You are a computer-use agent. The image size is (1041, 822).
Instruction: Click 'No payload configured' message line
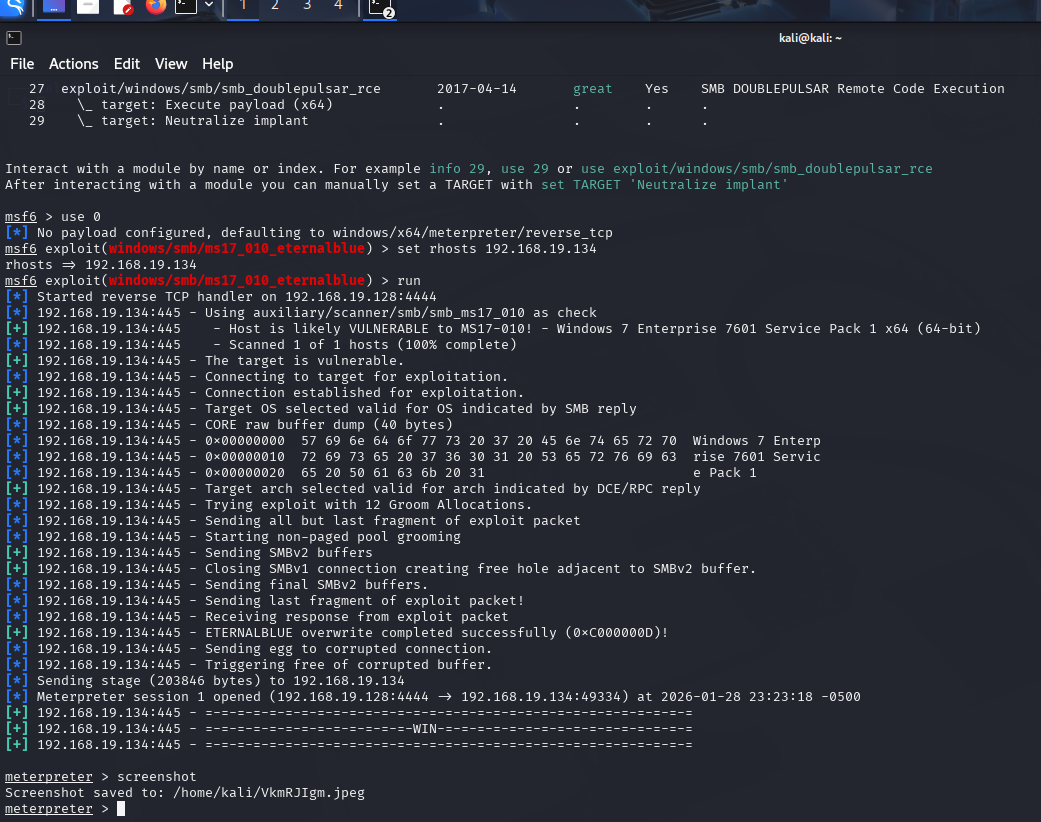tap(309, 232)
